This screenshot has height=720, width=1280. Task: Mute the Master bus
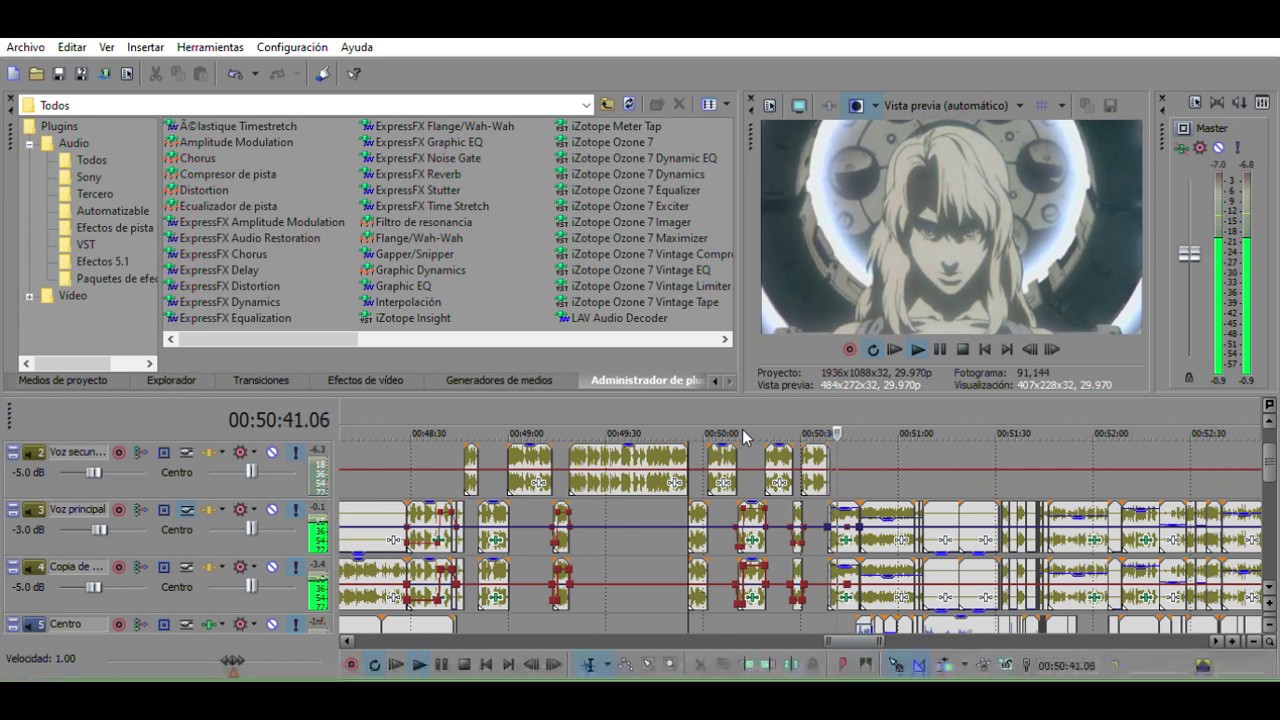coord(1218,148)
